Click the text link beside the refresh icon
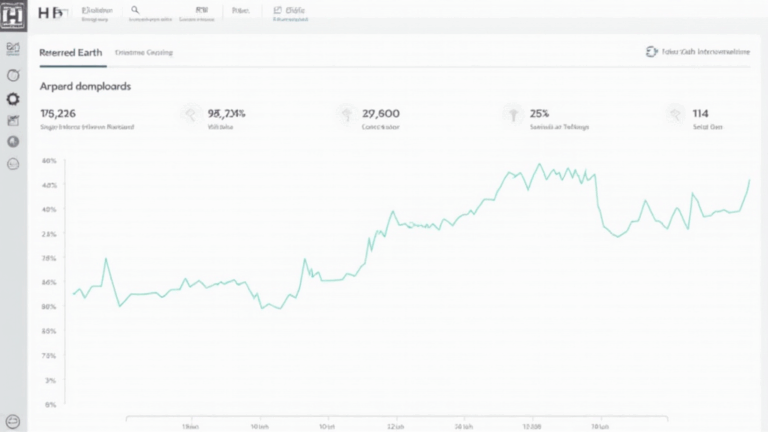This screenshot has height=432, width=768. click(x=706, y=51)
